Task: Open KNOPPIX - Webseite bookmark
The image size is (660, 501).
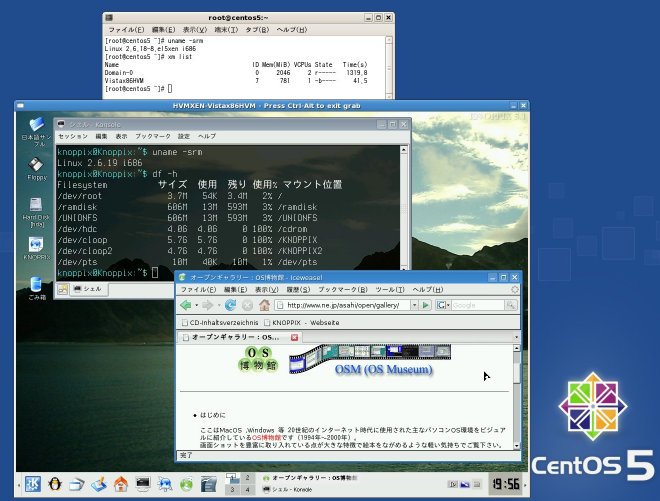Action: 301,322
